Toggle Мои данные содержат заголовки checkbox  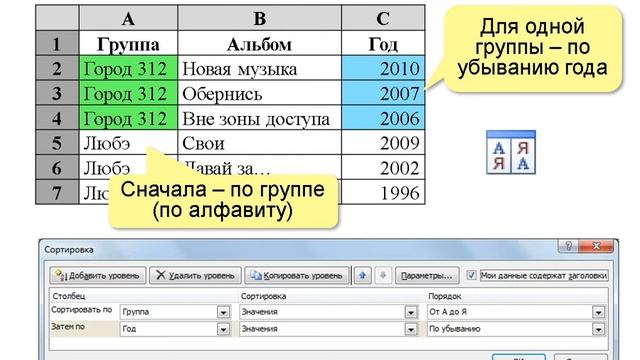[471, 275]
